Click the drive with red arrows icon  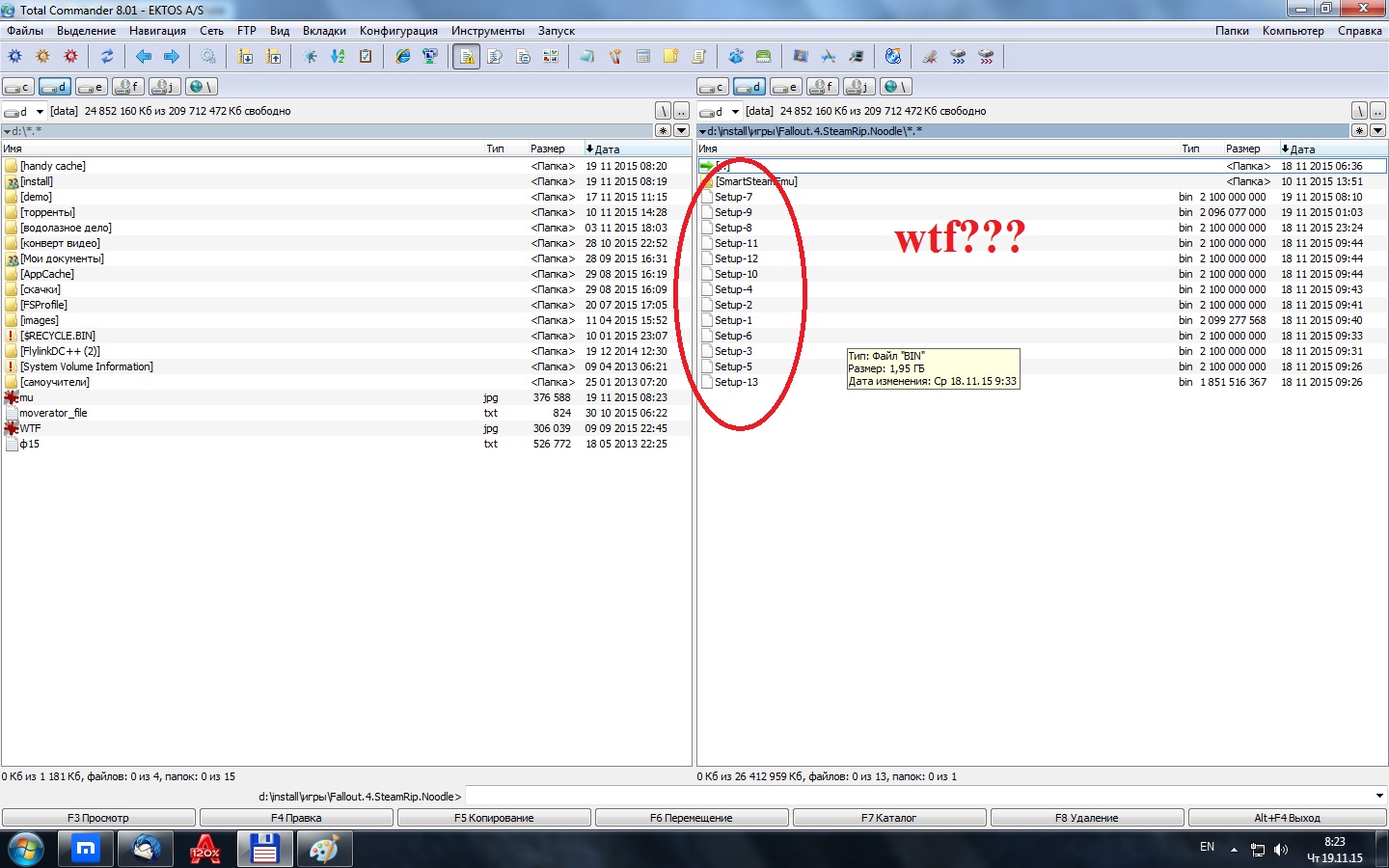(x=986, y=57)
